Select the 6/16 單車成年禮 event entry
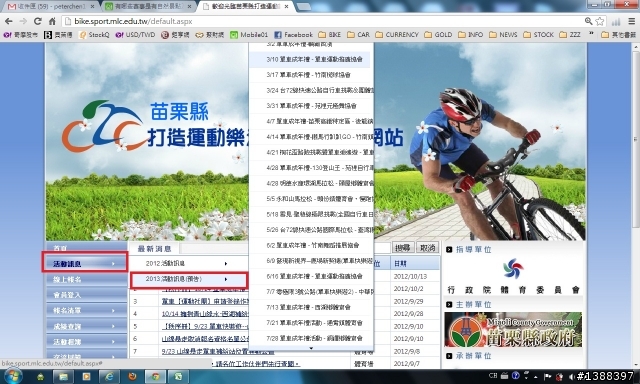Image resolution: width=640 pixels, height=384 pixels. (311, 277)
